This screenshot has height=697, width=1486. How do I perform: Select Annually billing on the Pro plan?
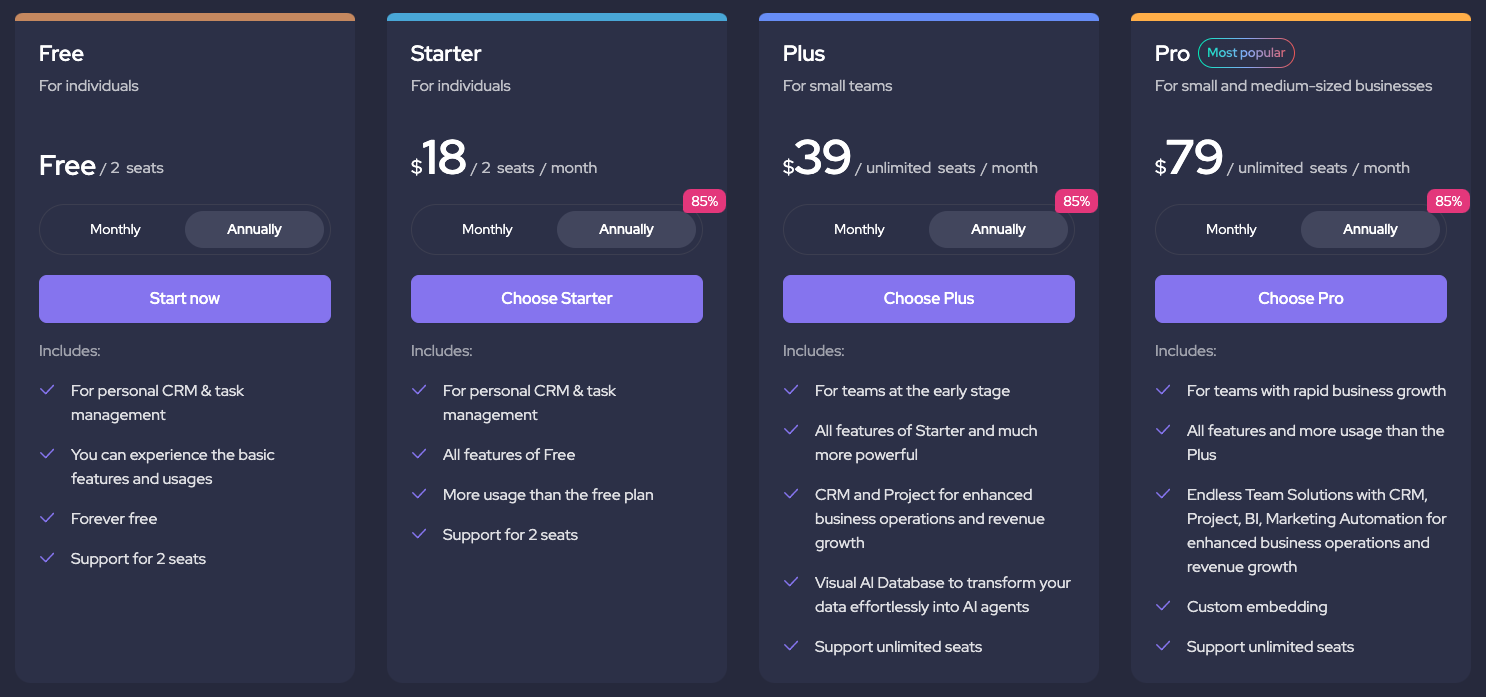click(x=1370, y=230)
